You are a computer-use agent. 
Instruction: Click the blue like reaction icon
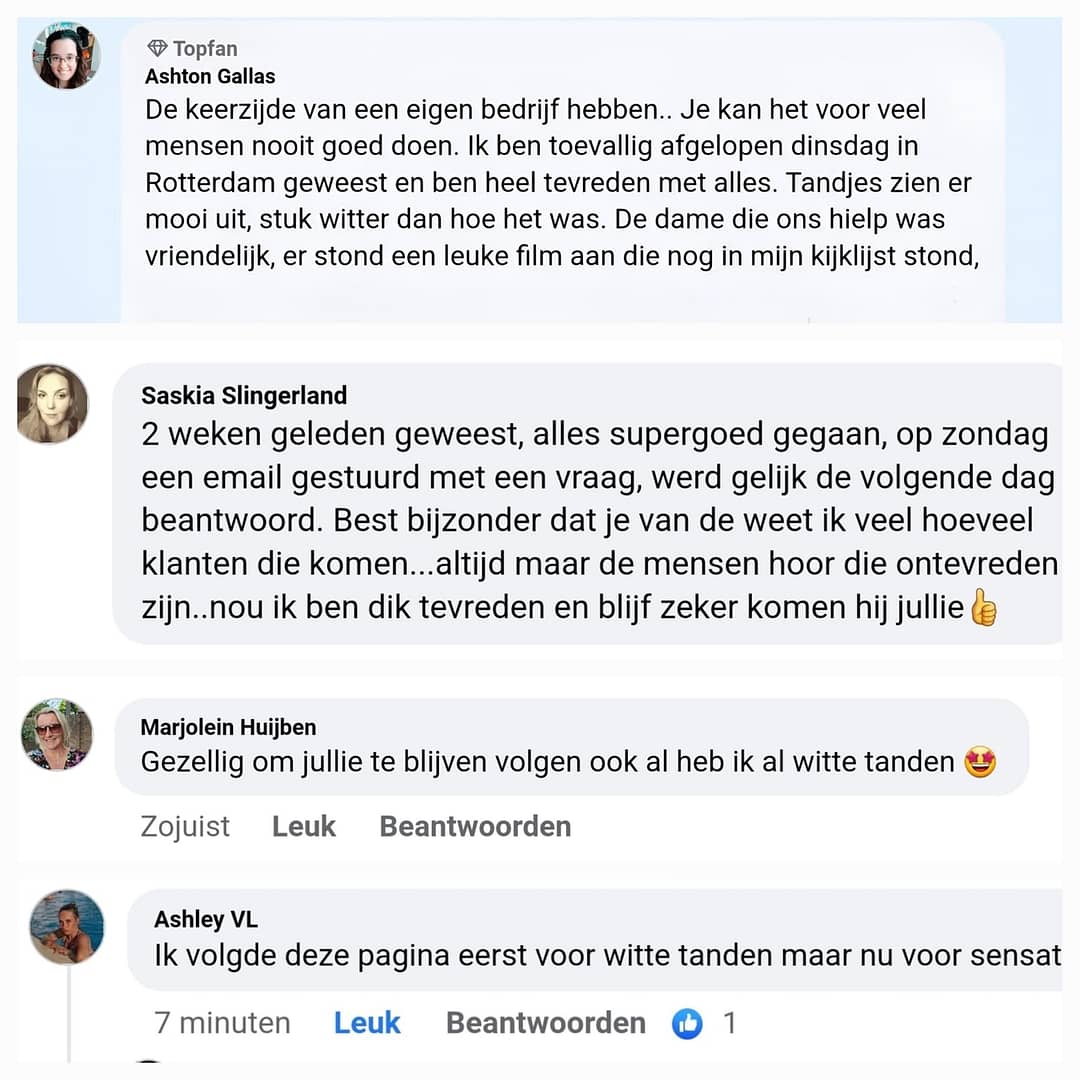[x=687, y=1024]
